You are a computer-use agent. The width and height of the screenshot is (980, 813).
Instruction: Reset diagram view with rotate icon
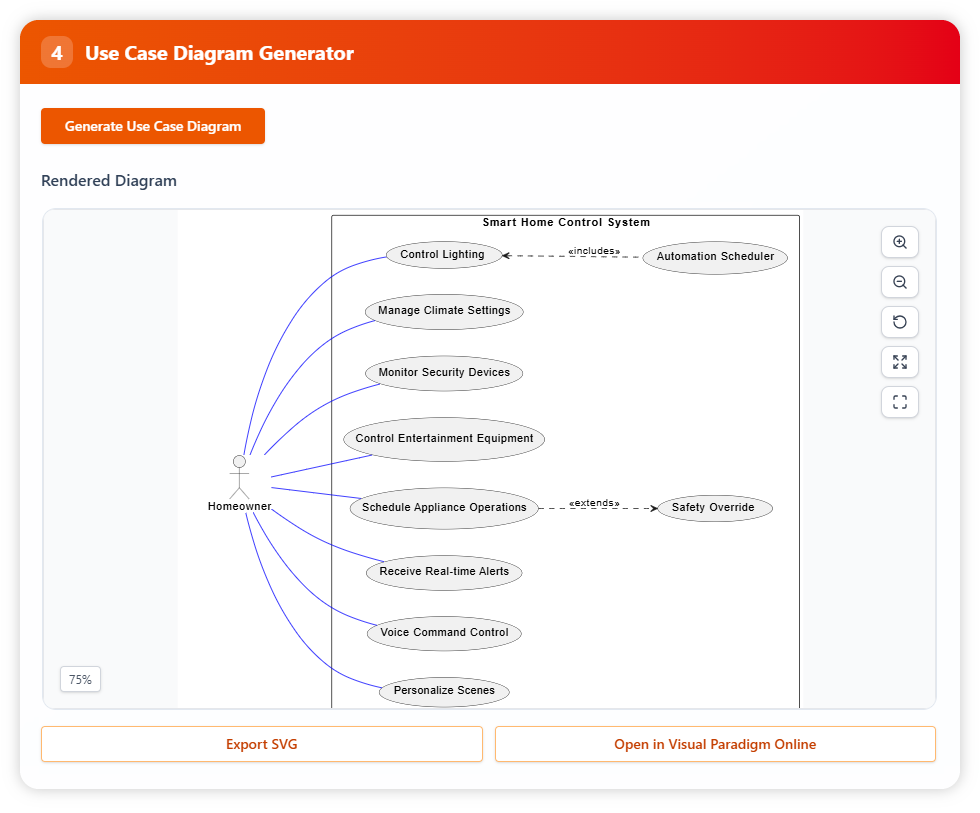click(899, 322)
